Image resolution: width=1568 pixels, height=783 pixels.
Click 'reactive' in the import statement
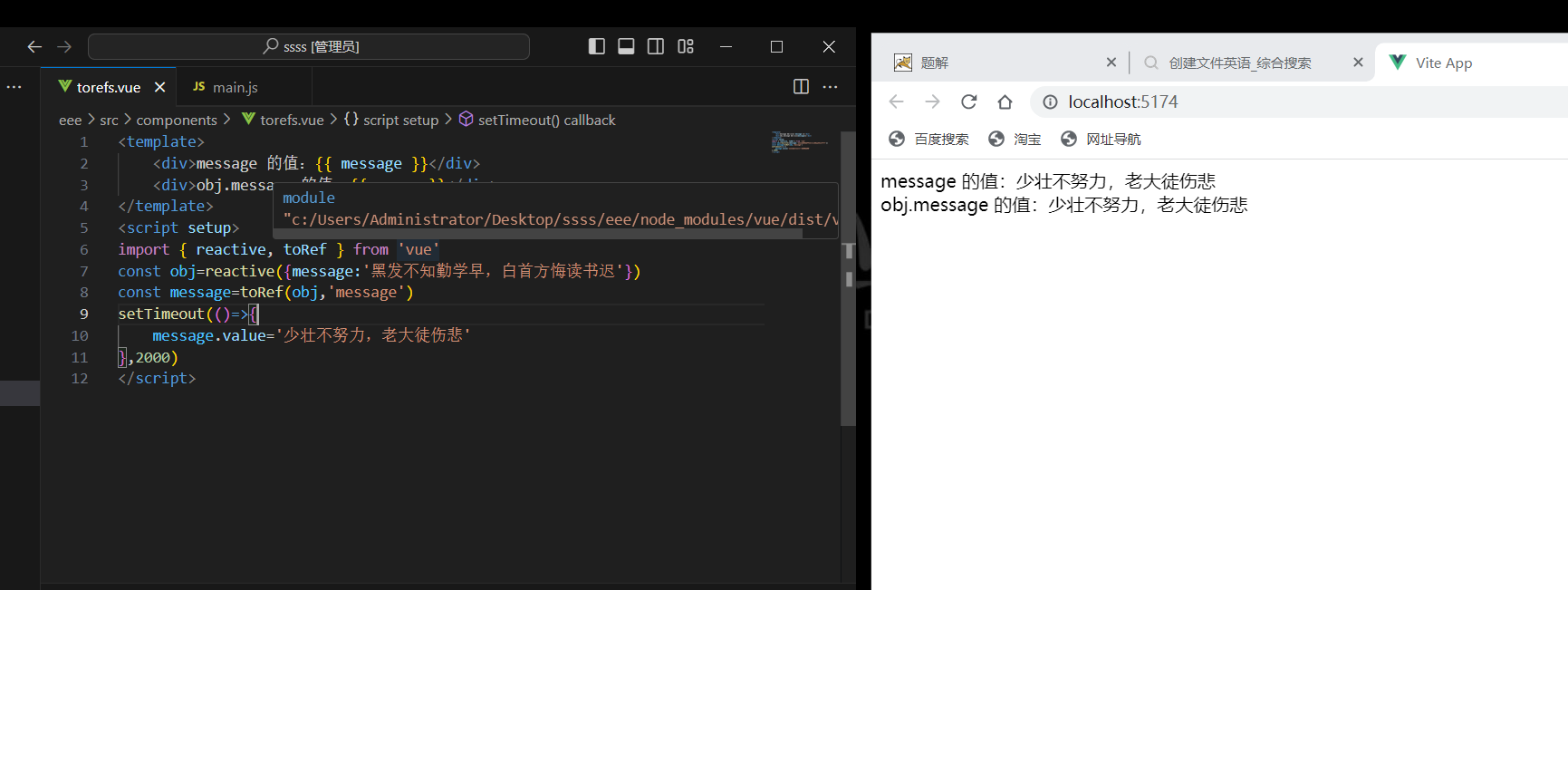pos(231,249)
